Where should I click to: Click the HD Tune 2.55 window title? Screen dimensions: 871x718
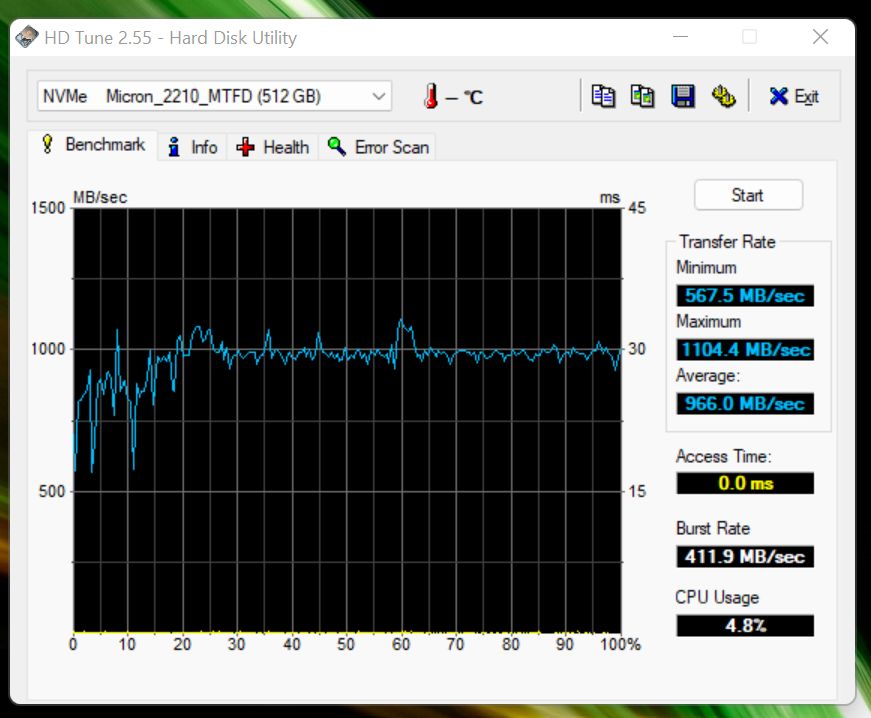click(x=171, y=37)
